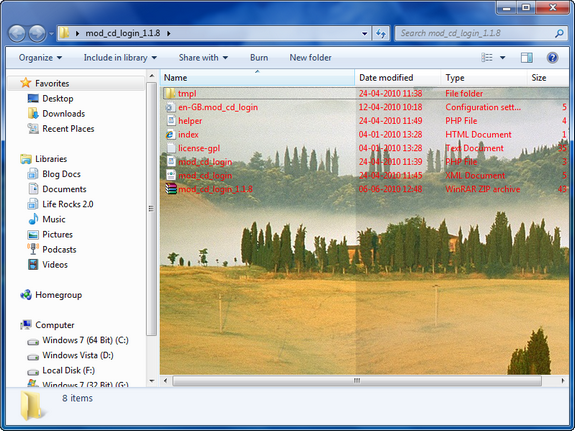Viewport: 575px width, 431px height.
Task: Open the Videos library
Action: tap(55, 264)
